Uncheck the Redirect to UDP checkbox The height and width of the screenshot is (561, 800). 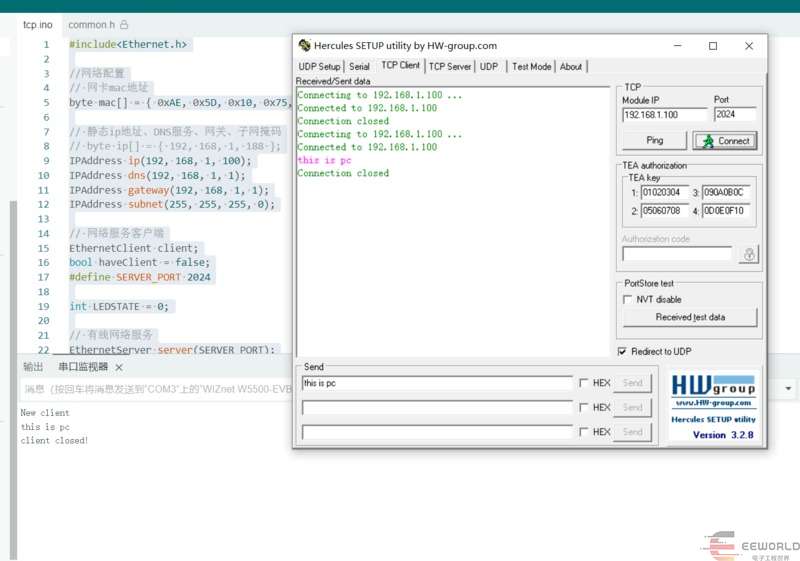point(622,351)
